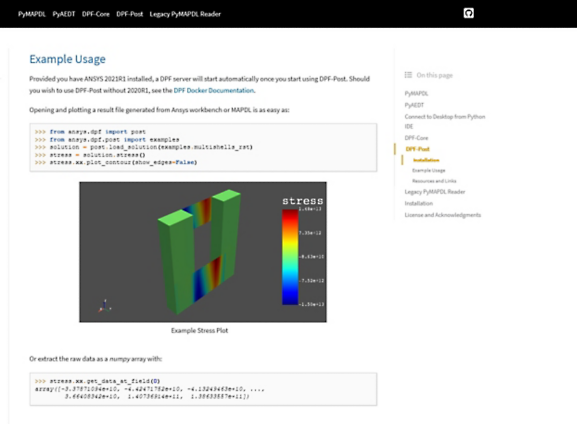Jump to PyAEDT in sidebar contents
Screen dimensions: 577x424
click(414, 105)
